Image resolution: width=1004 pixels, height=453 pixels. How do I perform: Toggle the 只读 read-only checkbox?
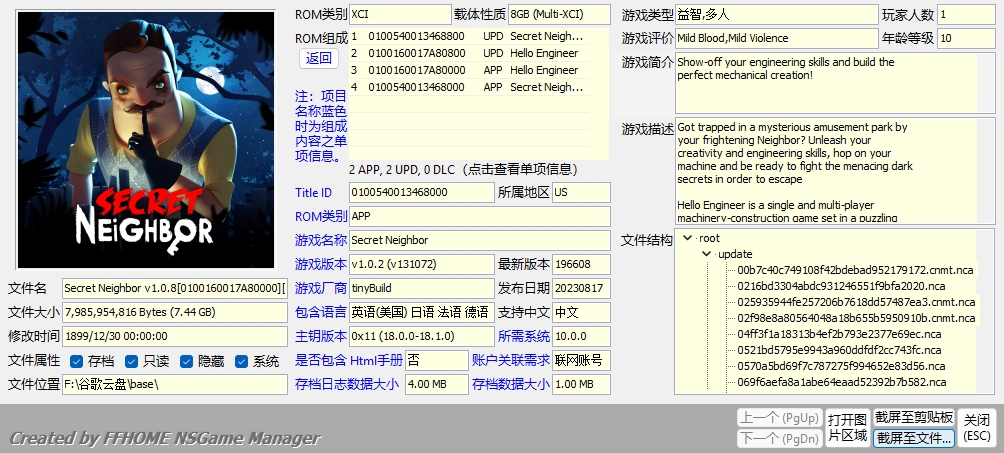[x=133, y=361]
